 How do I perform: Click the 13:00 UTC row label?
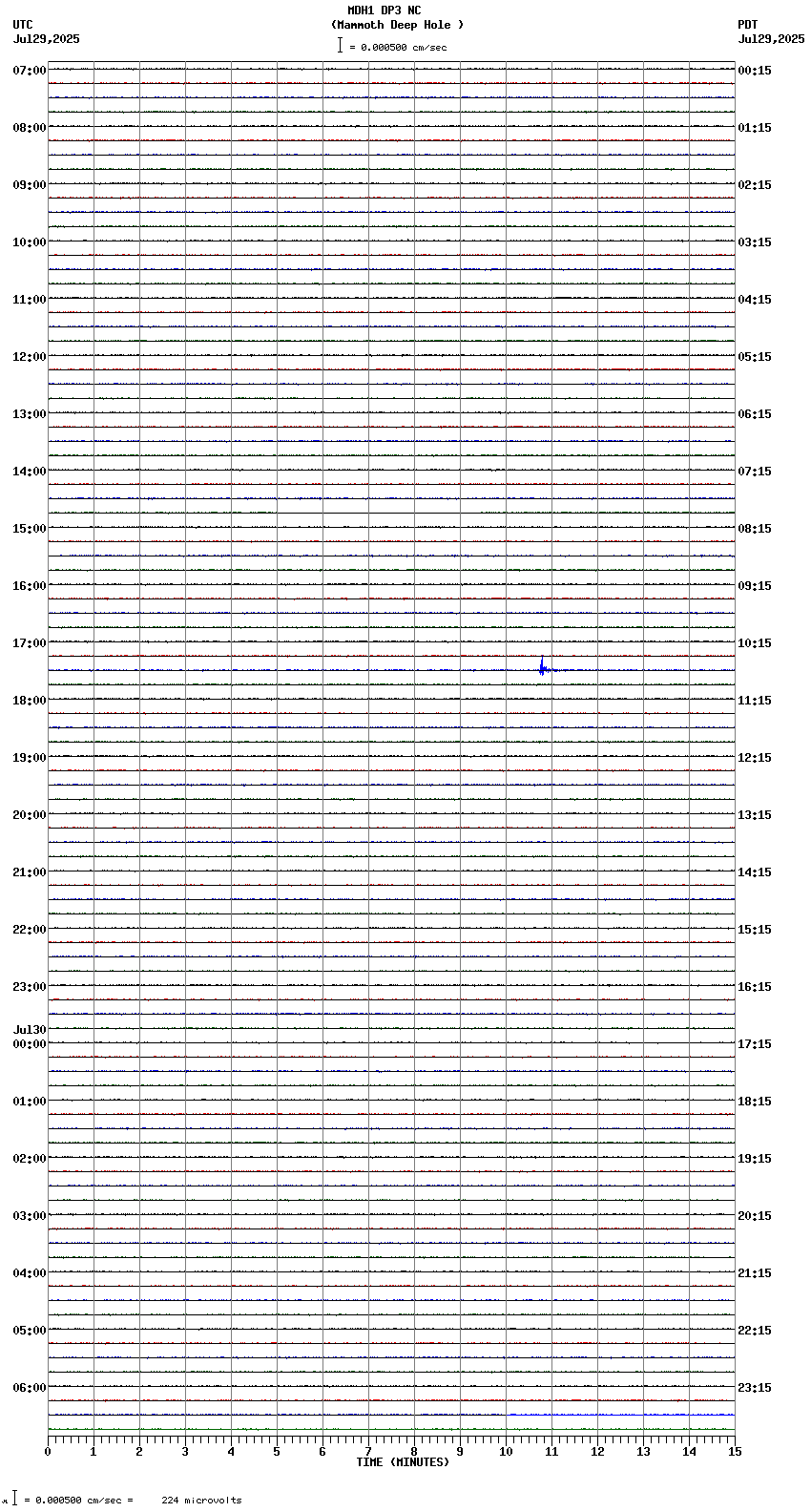[30, 414]
